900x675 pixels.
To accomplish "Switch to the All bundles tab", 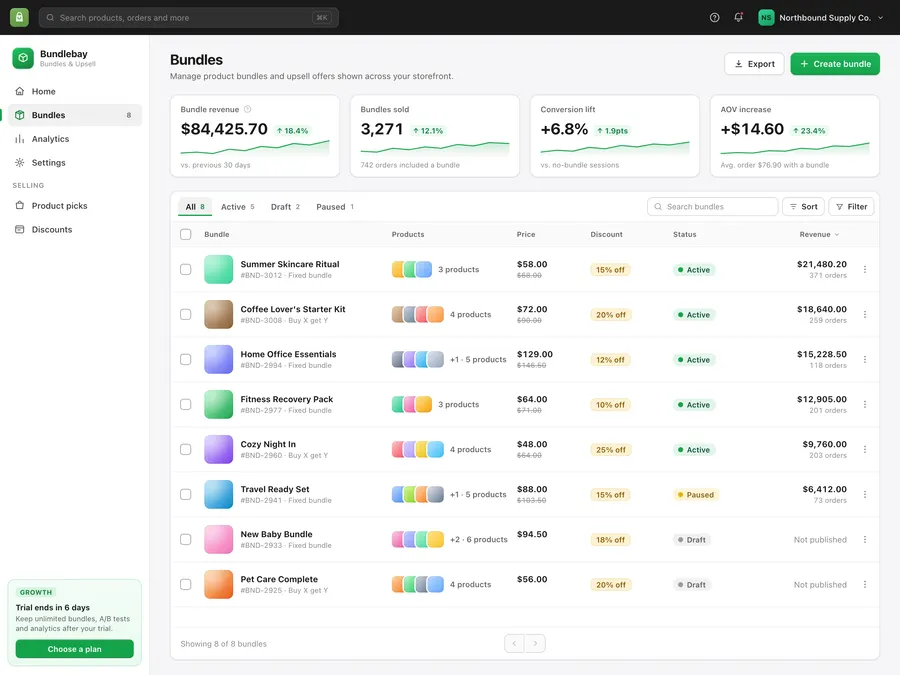I will [x=195, y=207].
